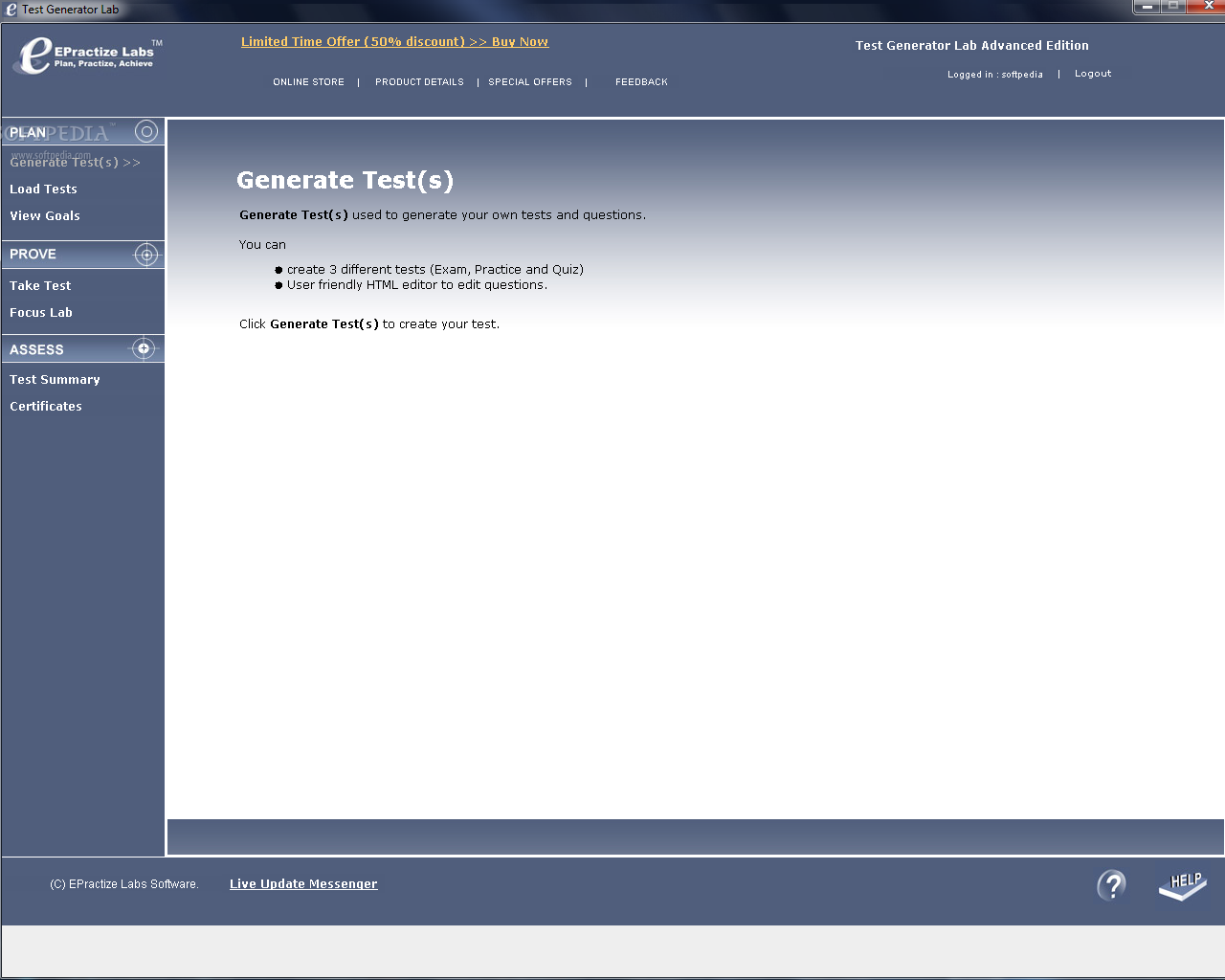Open the ONLINE STORE link
The width and height of the screenshot is (1225, 980).
pyautogui.click(x=308, y=82)
